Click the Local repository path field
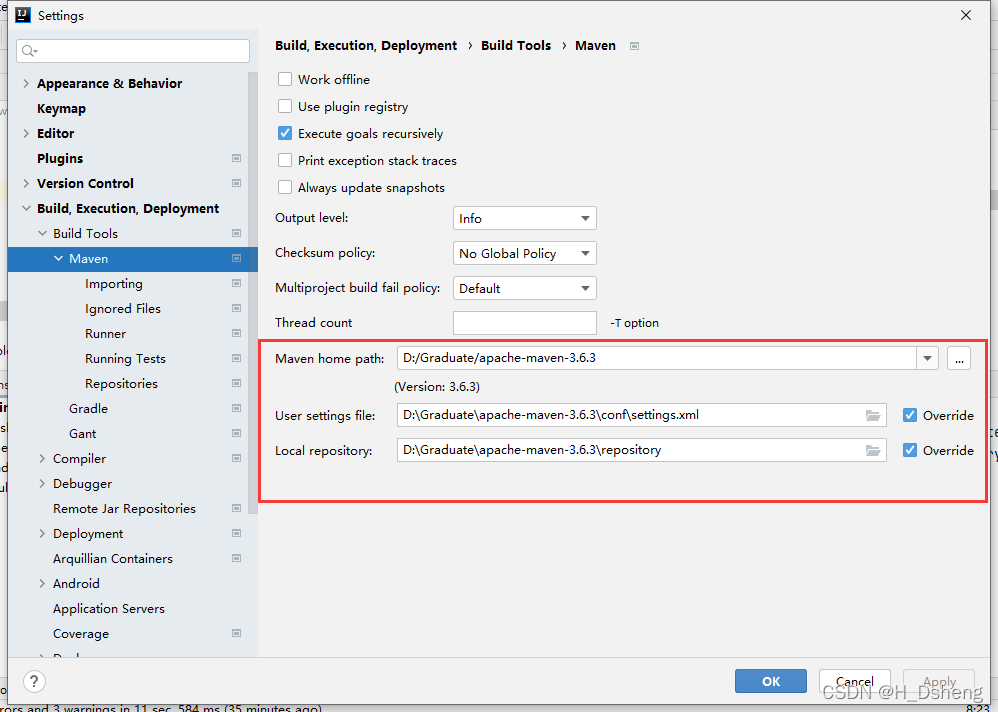This screenshot has height=712, width=998. (642, 450)
